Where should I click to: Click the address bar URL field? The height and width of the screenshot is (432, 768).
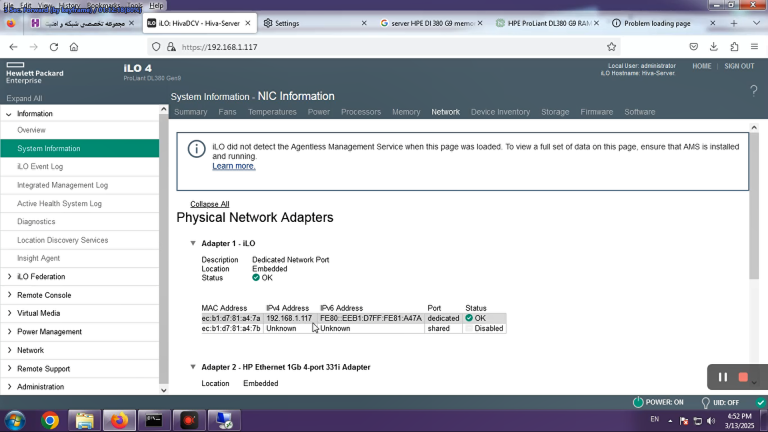[384, 47]
